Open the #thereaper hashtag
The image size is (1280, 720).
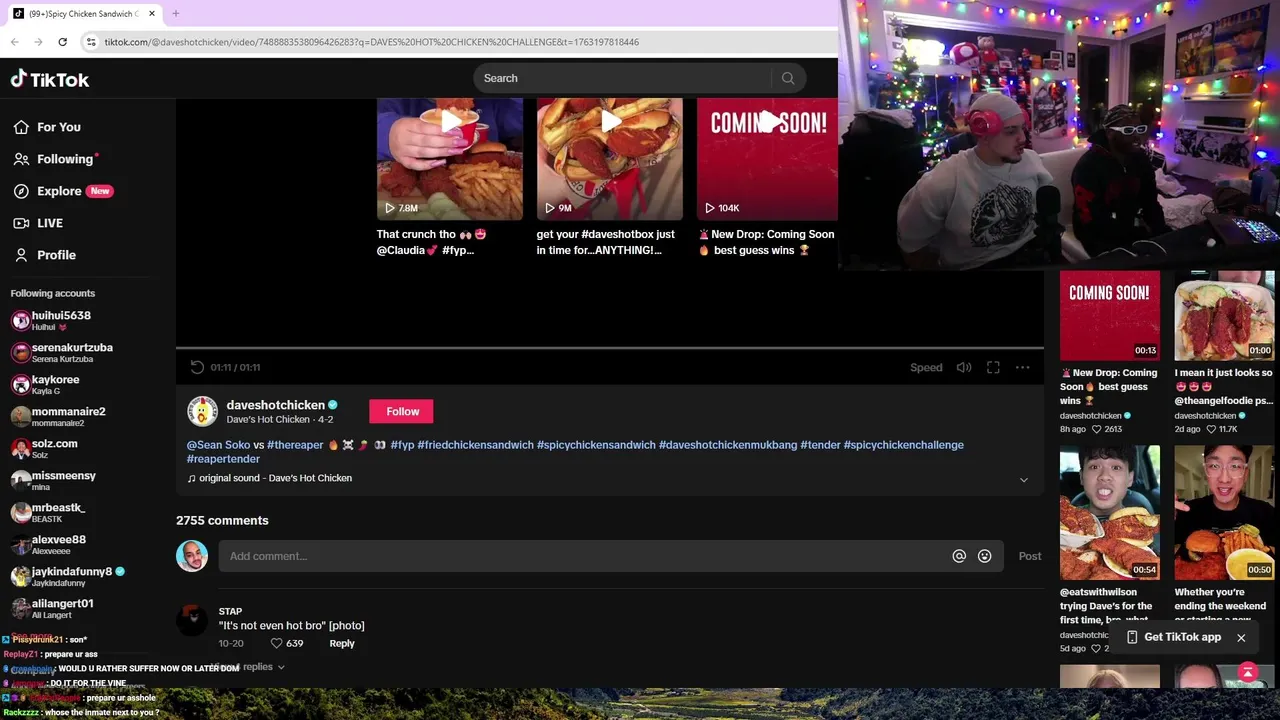tap(295, 445)
